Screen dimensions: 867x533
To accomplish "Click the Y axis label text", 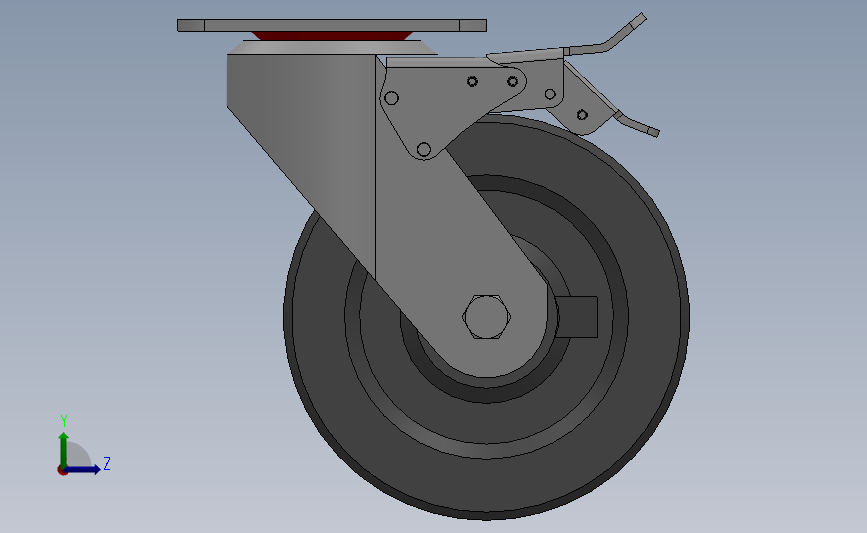I will 64,421.
